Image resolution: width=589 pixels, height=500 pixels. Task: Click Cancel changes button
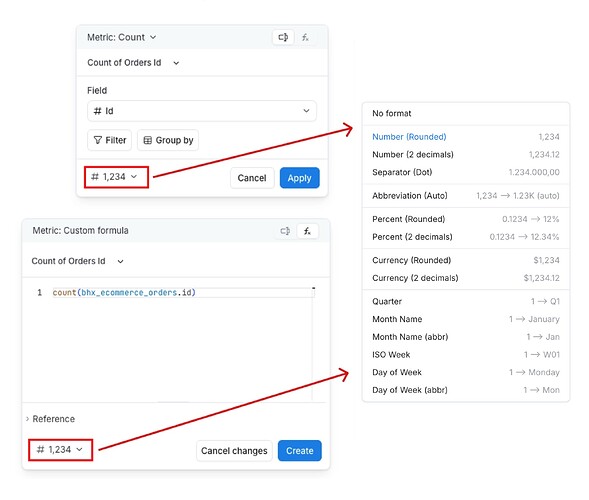234,451
